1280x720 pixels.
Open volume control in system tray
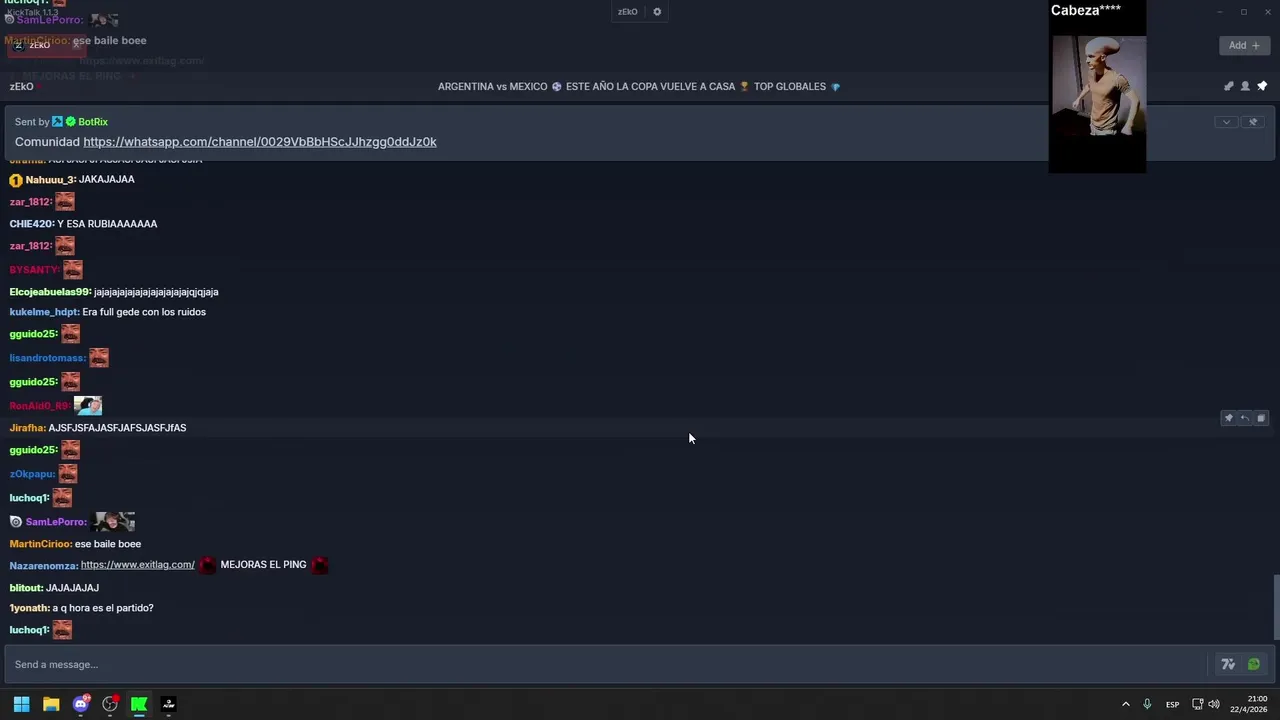pos(1214,704)
